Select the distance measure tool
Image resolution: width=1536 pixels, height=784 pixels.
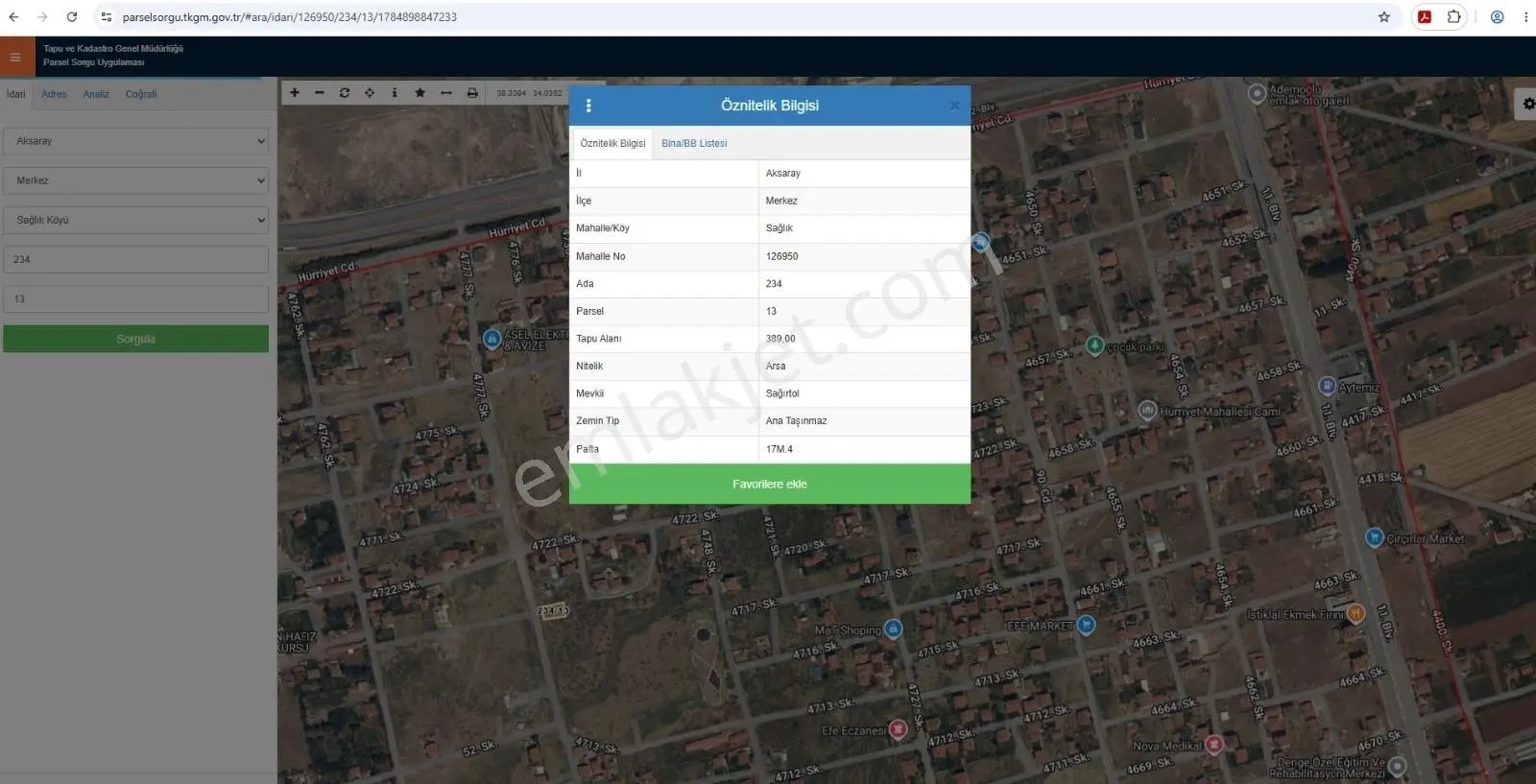point(445,93)
